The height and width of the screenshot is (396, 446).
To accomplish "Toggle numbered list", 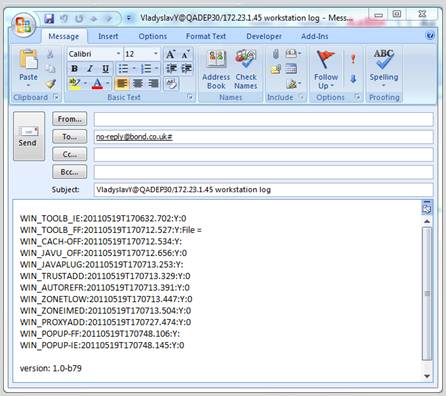I will click(146, 69).
